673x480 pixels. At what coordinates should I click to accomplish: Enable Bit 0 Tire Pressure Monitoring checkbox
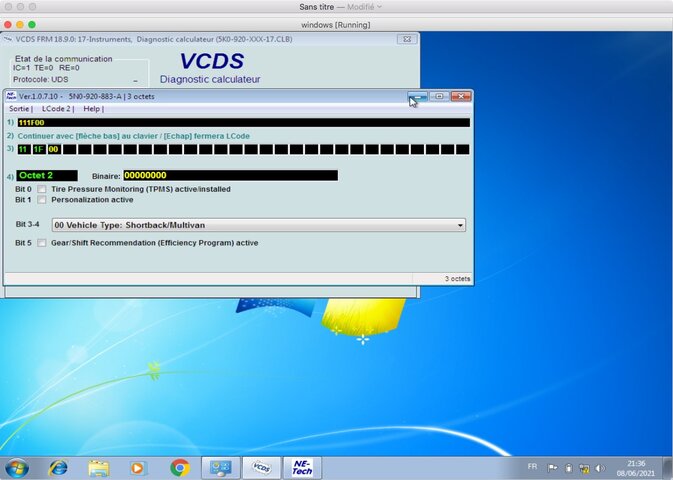pyautogui.click(x=42, y=189)
